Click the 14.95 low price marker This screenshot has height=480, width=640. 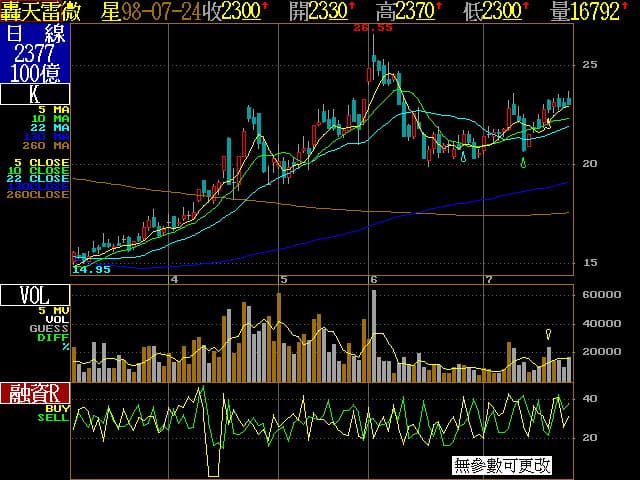pos(91,270)
